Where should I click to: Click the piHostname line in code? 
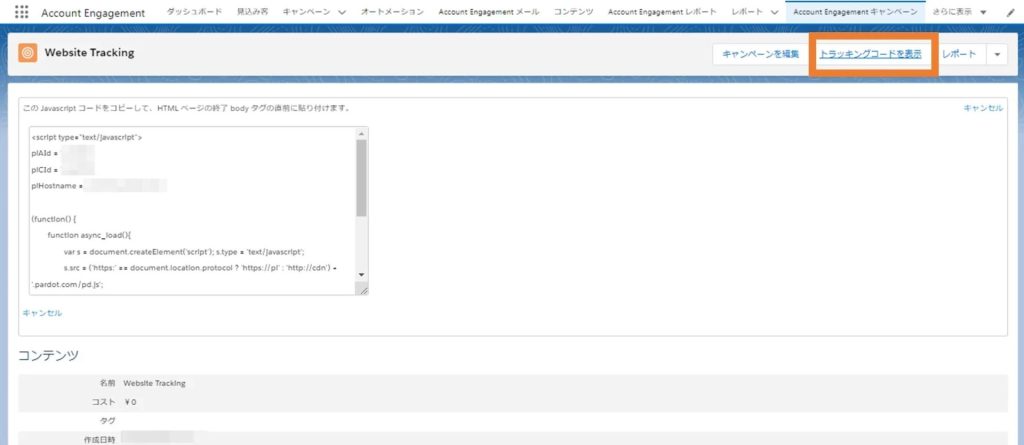99,186
